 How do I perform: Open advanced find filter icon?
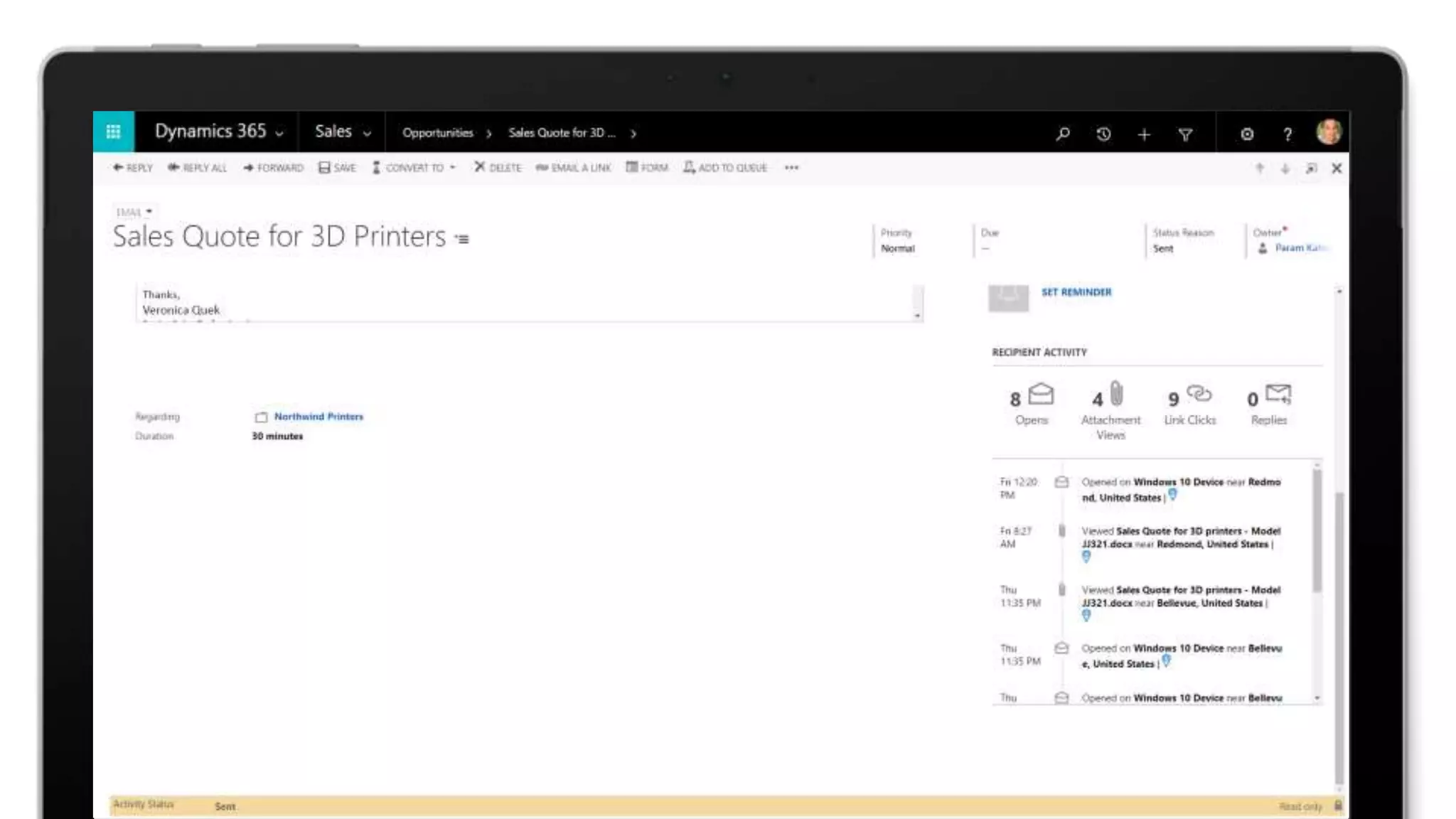coord(1185,134)
